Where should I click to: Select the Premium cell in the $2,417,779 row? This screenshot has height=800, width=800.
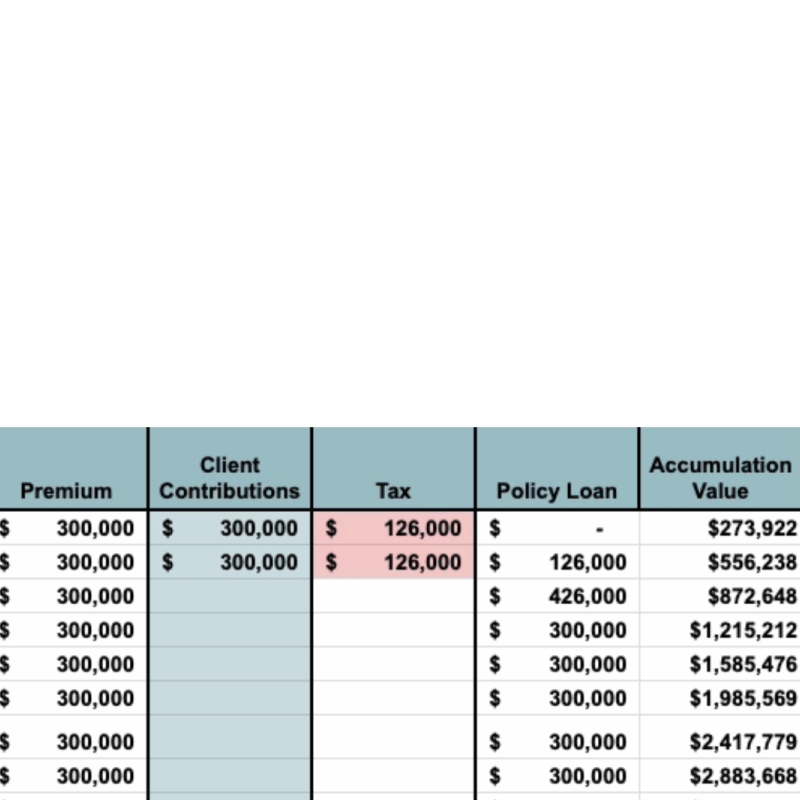click(x=73, y=737)
